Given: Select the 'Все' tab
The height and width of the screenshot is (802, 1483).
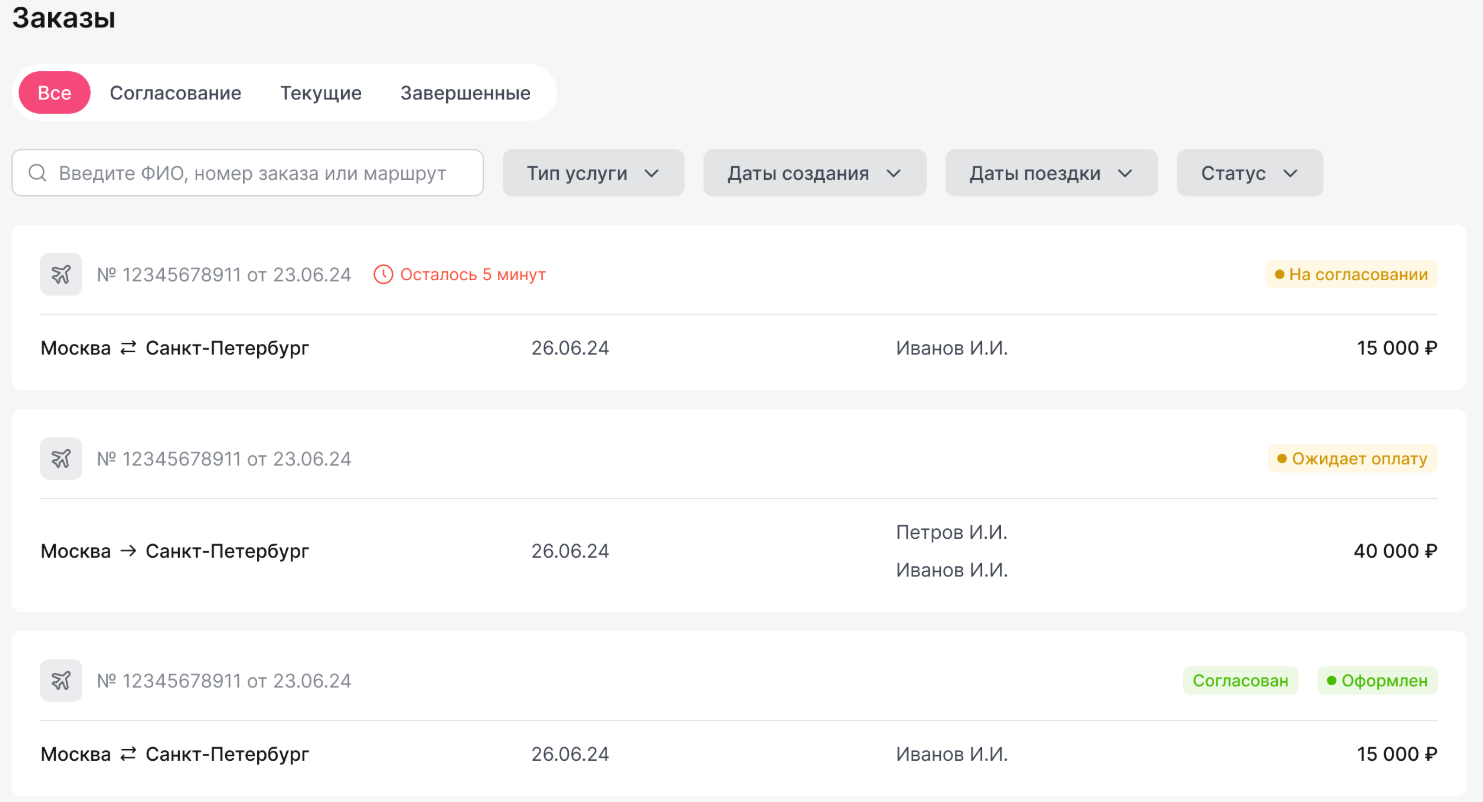Looking at the screenshot, I should tap(55, 93).
